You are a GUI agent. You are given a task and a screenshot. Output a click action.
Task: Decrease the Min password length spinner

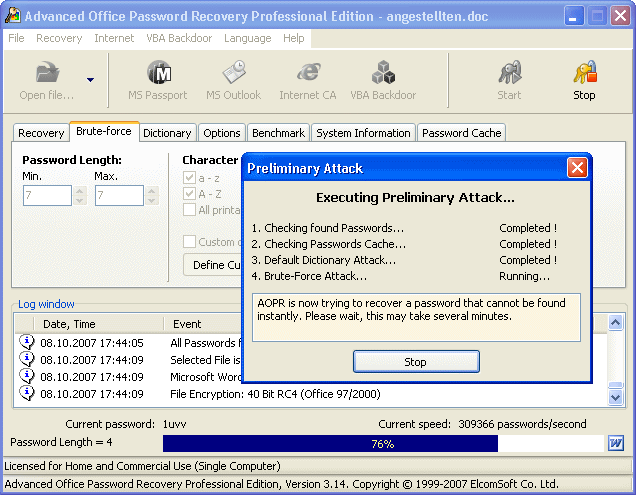(80, 200)
